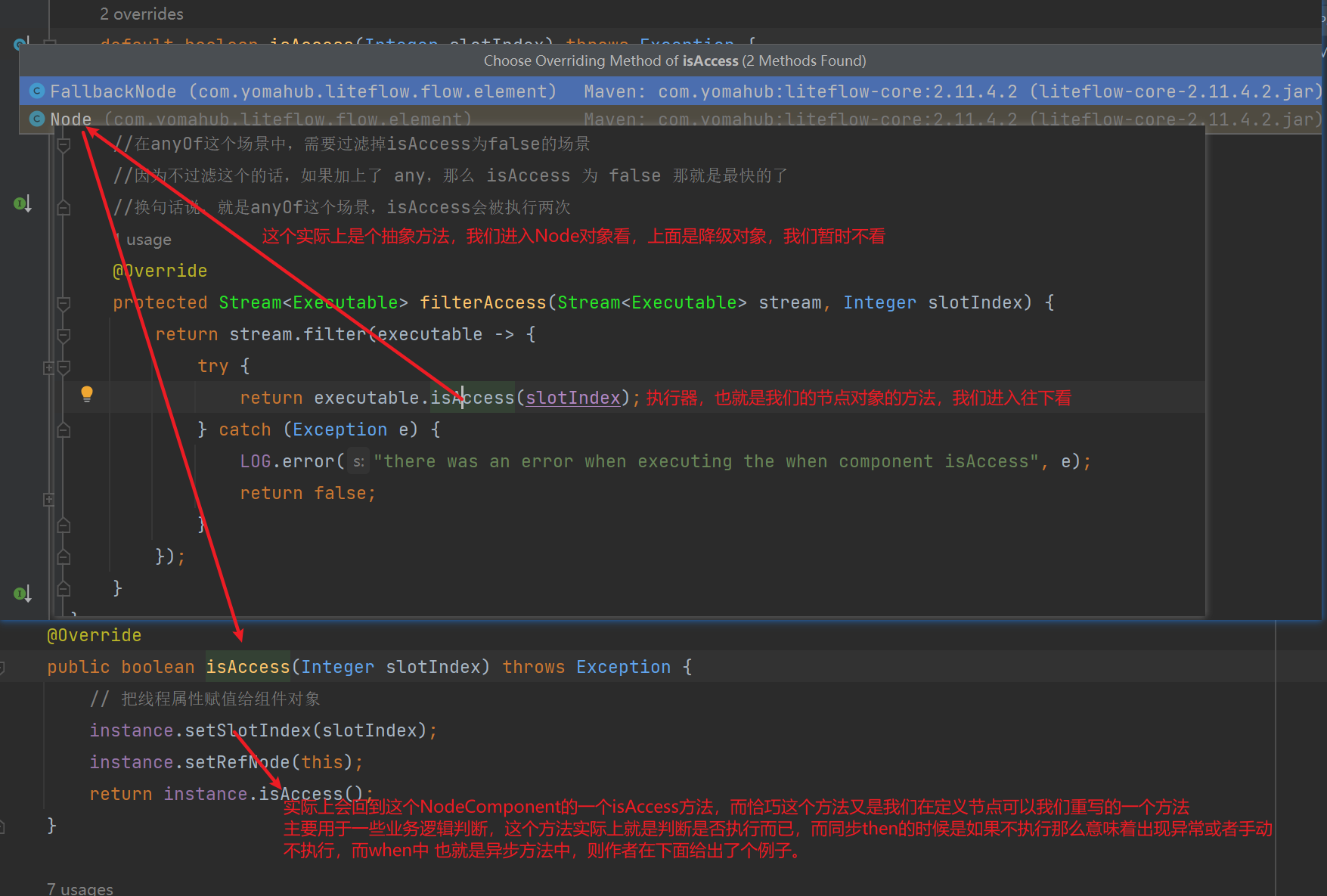This screenshot has height=896, width=1327.
Task: Select FallbackNode in the Choose Overriding Method popup
Action: tap(302, 91)
